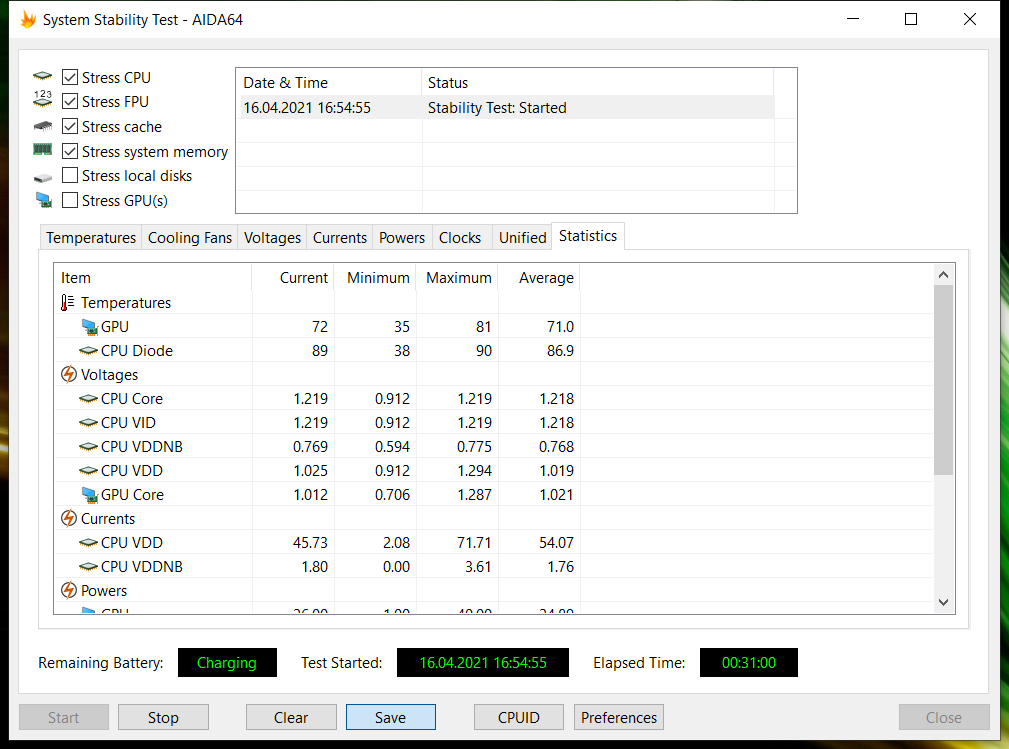The image size is (1009, 749).
Task: Click the lightning icon of Powers group
Action: 69,591
